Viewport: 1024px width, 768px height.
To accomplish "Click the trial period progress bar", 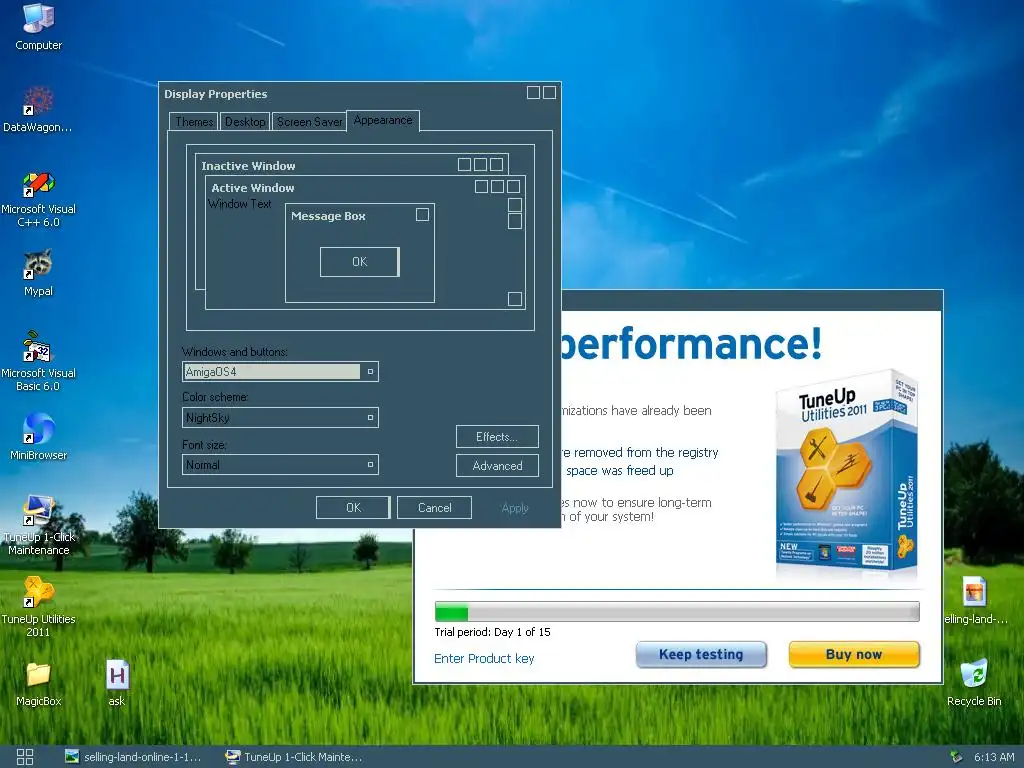I will click(677, 612).
